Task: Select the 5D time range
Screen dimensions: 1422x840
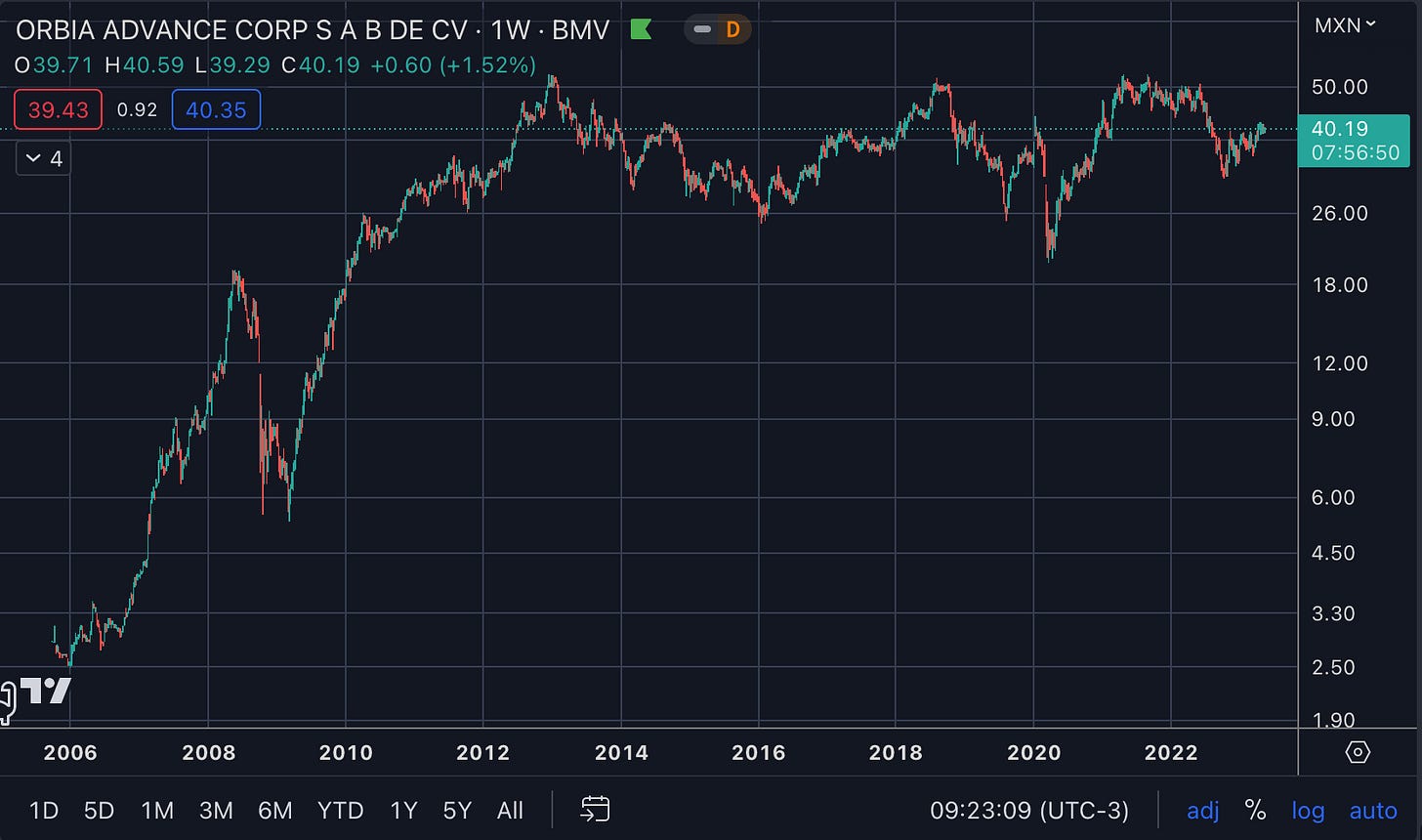Action: pos(100,810)
